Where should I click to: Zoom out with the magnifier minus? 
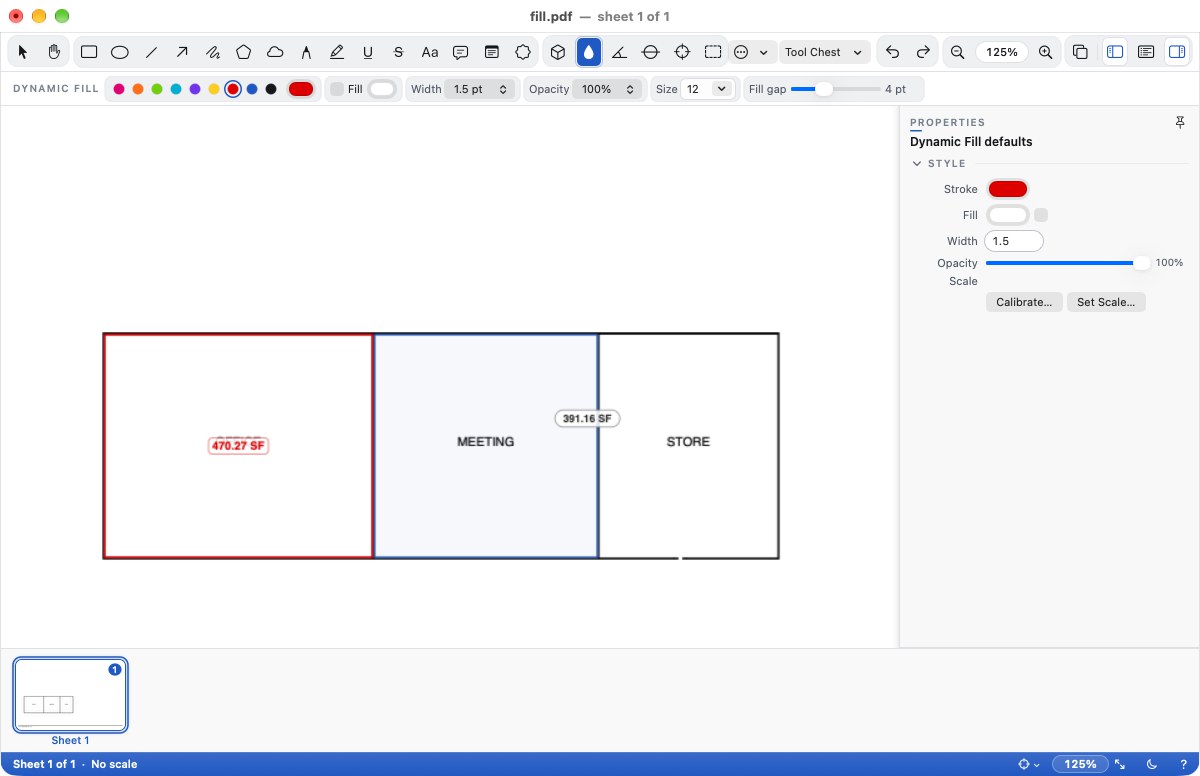click(958, 52)
